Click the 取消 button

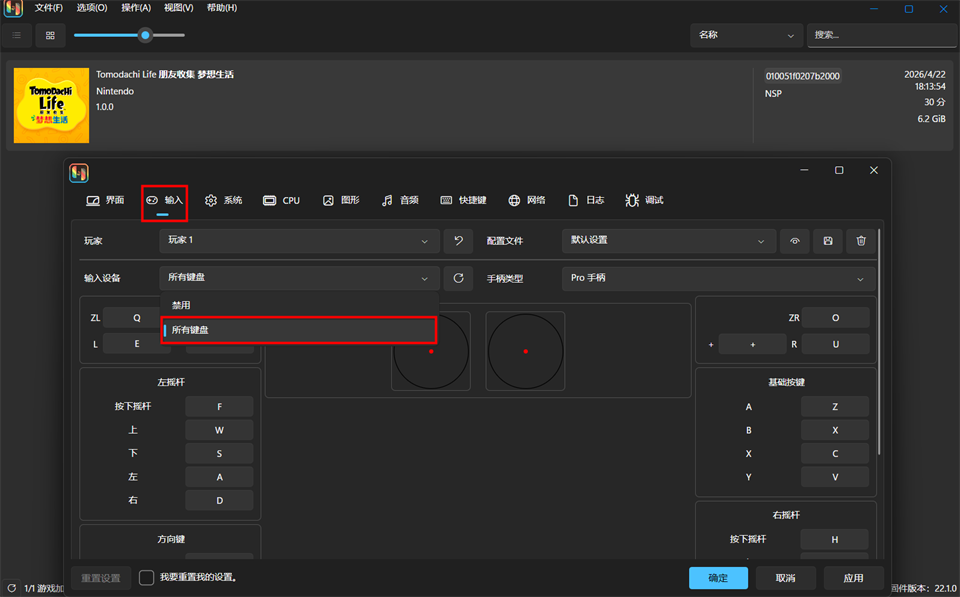coord(786,578)
